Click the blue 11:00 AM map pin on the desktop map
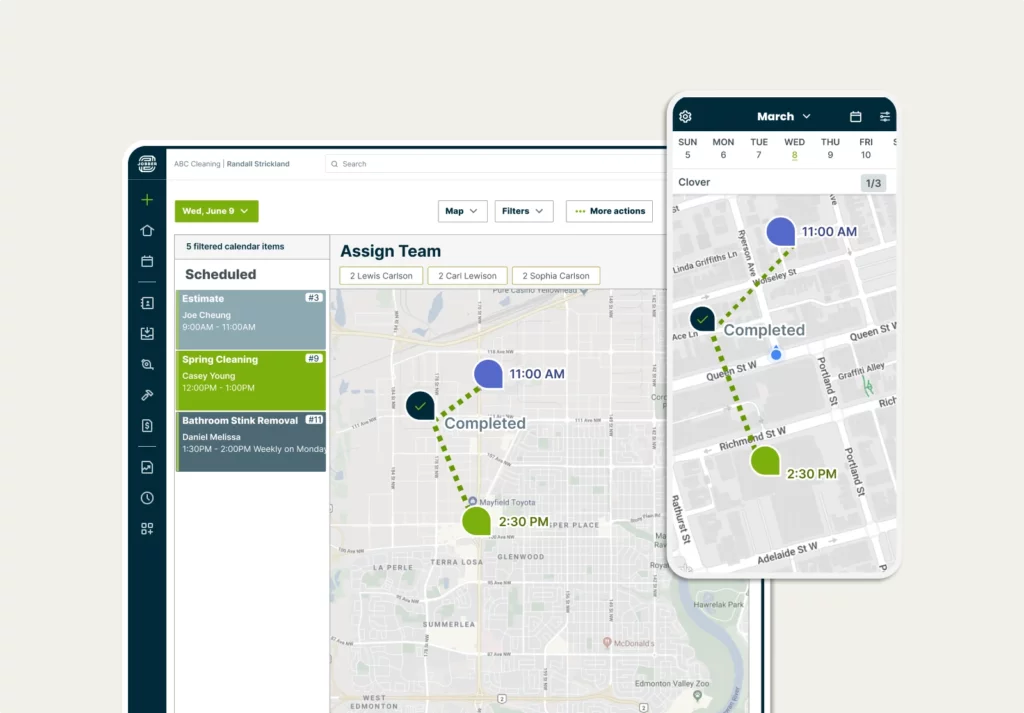 (x=488, y=374)
